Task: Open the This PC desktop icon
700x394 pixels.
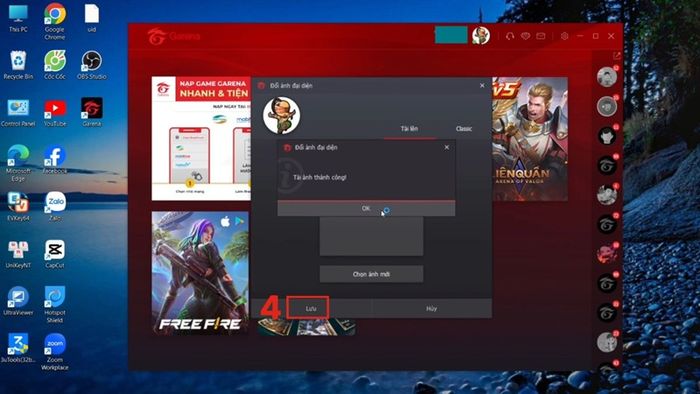Action: coord(18,18)
